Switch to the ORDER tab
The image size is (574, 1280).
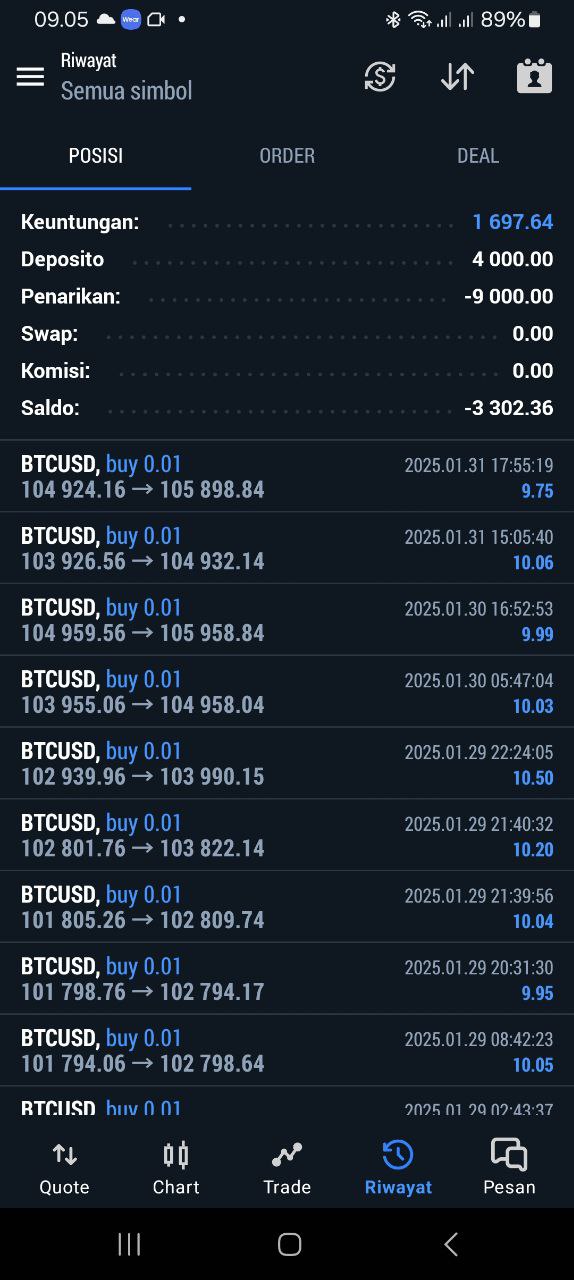[x=287, y=156]
